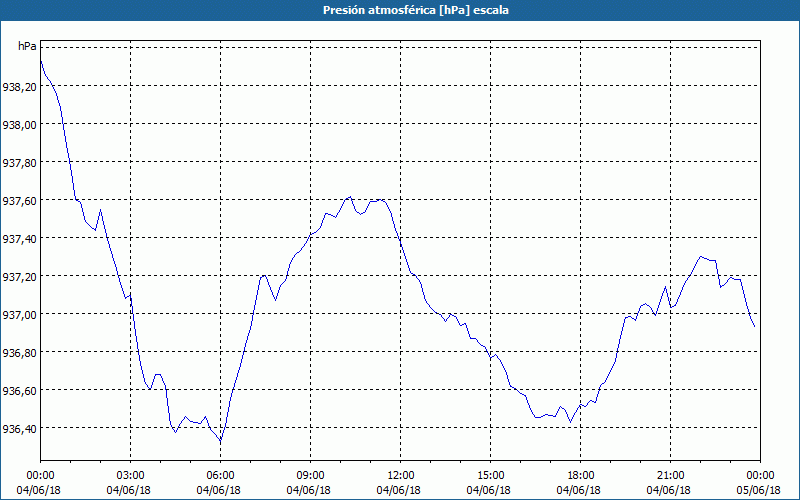Image resolution: width=800 pixels, height=500 pixels.
Task: Click the 15:00 time axis label
Action: [490, 476]
